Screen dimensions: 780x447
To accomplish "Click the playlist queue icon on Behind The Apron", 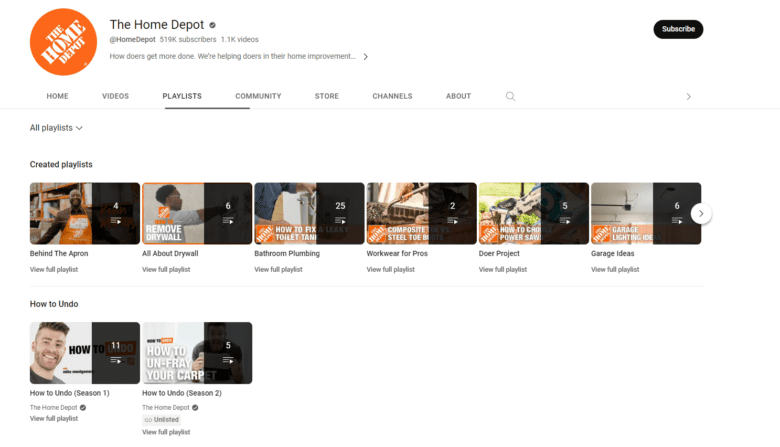I will pyautogui.click(x=116, y=221).
